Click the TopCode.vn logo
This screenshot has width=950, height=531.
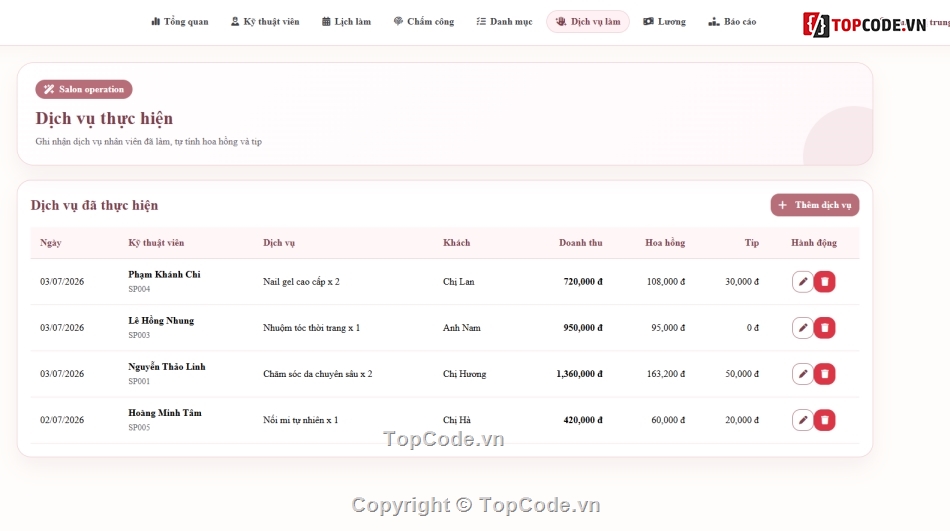pyautogui.click(x=865, y=25)
